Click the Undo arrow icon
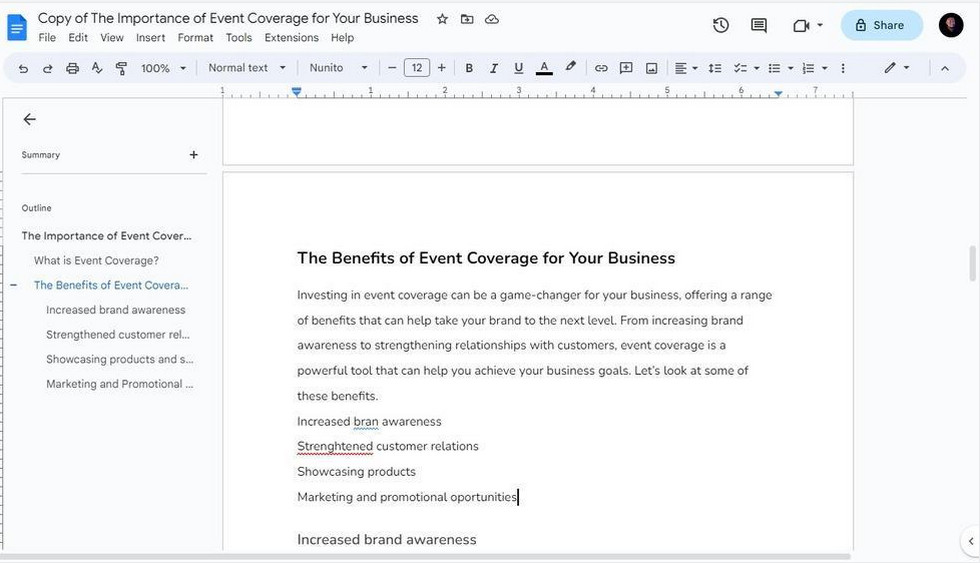This screenshot has width=980, height=563. click(x=23, y=68)
